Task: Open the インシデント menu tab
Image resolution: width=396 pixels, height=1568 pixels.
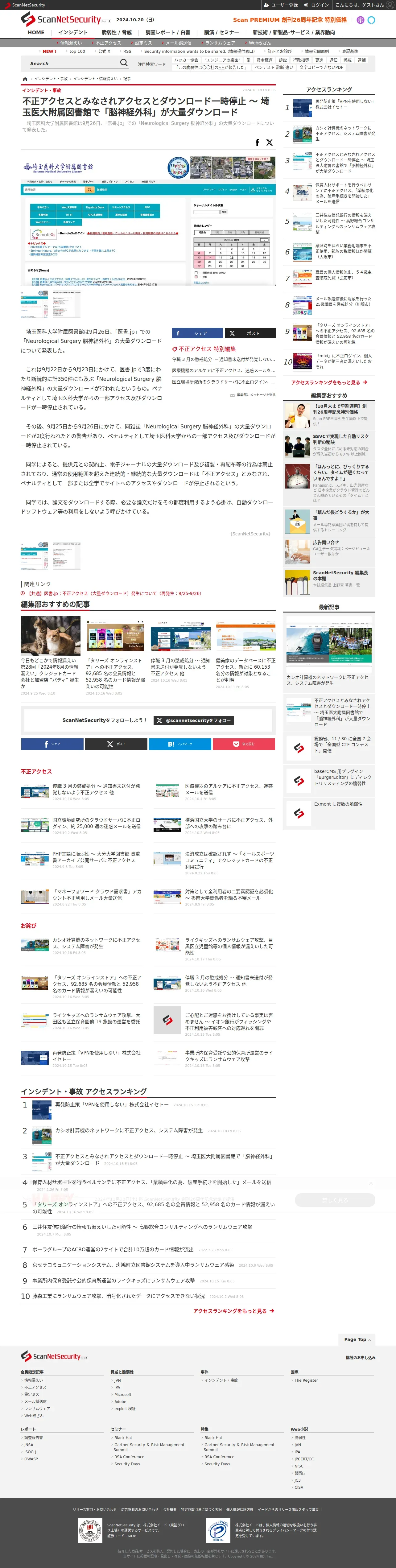Action: coord(73,32)
